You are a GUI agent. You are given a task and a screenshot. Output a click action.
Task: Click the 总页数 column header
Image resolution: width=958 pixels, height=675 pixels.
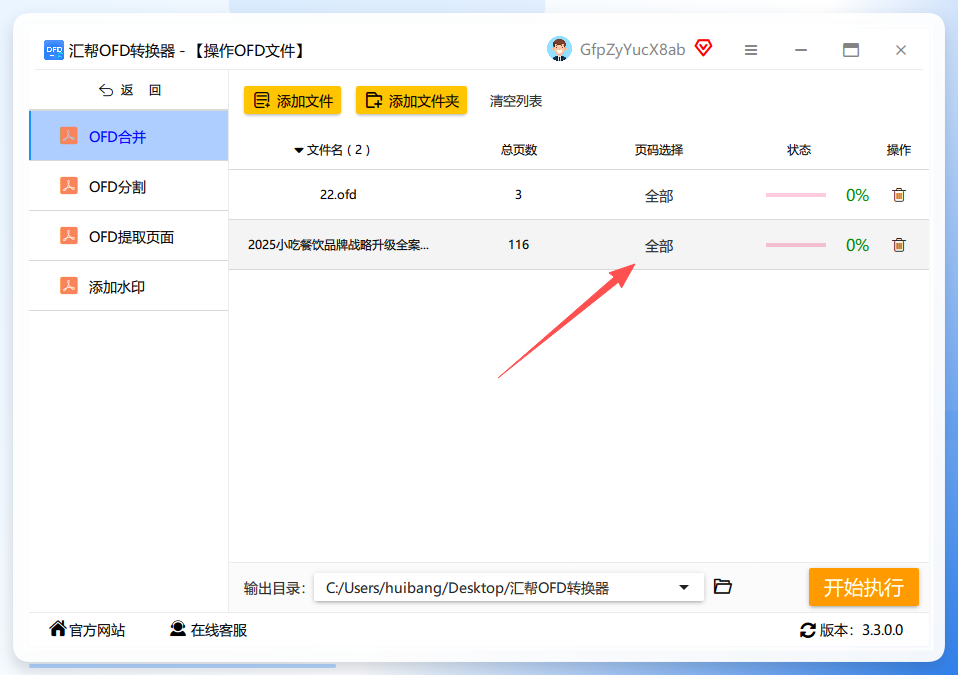tap(519, 150)
